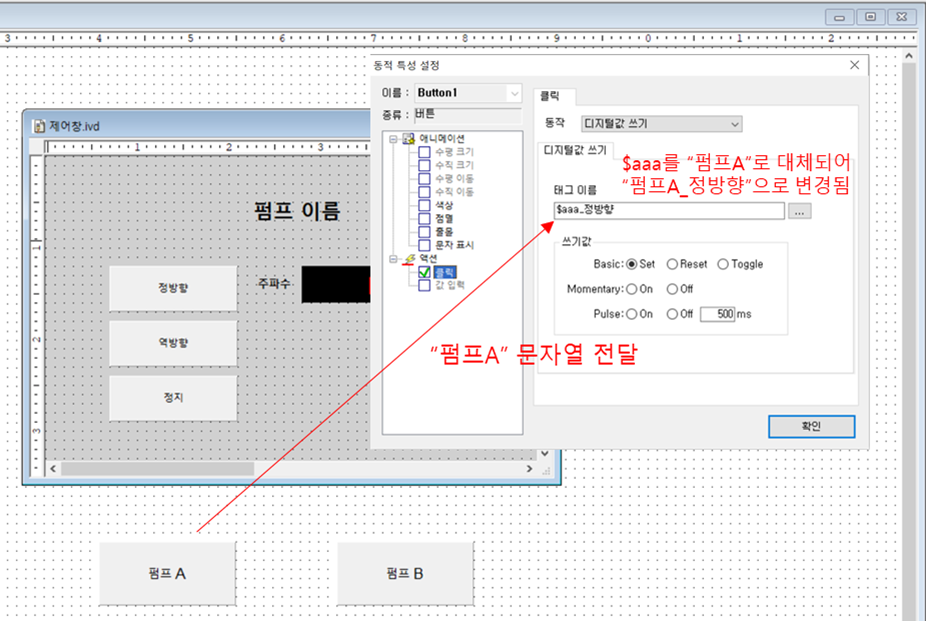Screen dimensions: 926x621
Task: Open the 이름 Button1 dropdown
Action: pyautogui.click(x=514, y=93)
